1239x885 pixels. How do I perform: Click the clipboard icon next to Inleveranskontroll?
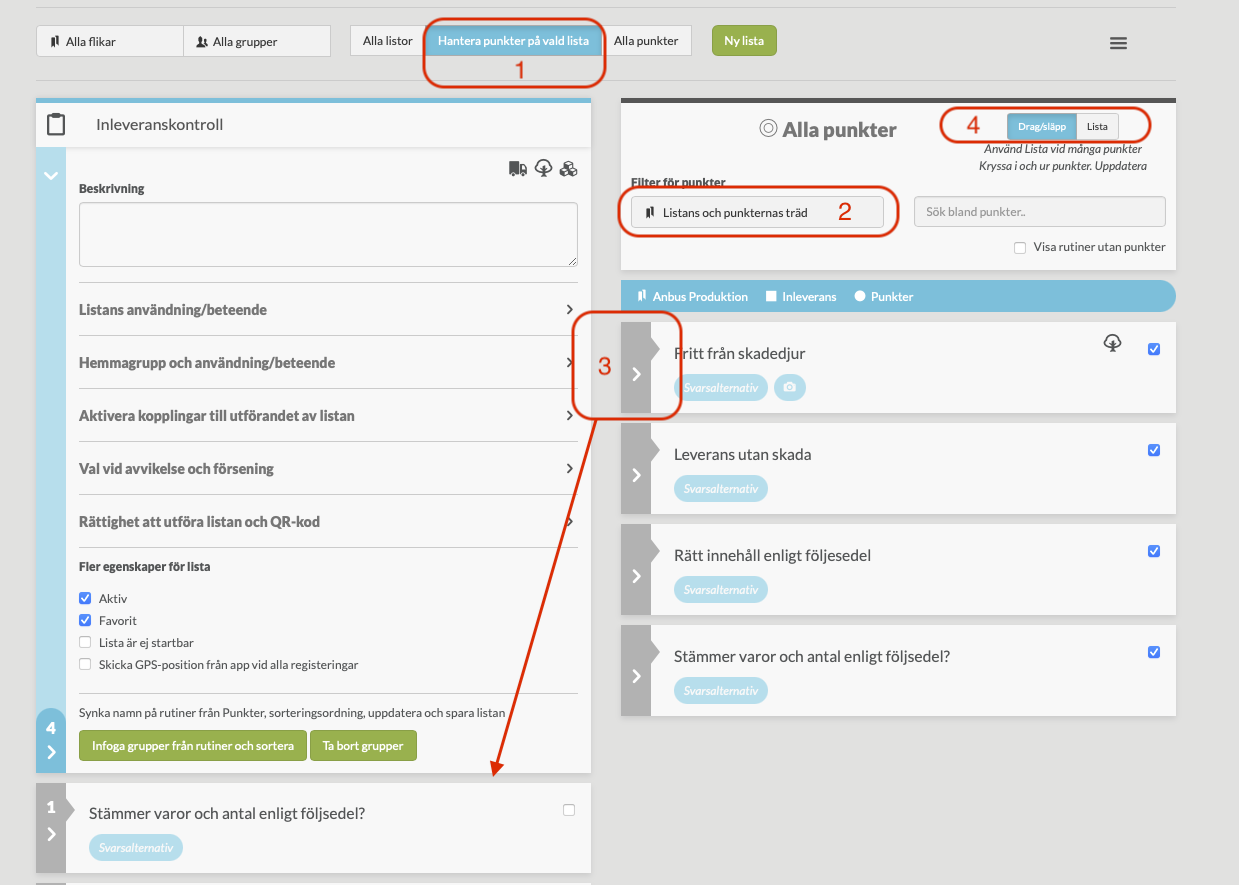[x=56, y=125]
